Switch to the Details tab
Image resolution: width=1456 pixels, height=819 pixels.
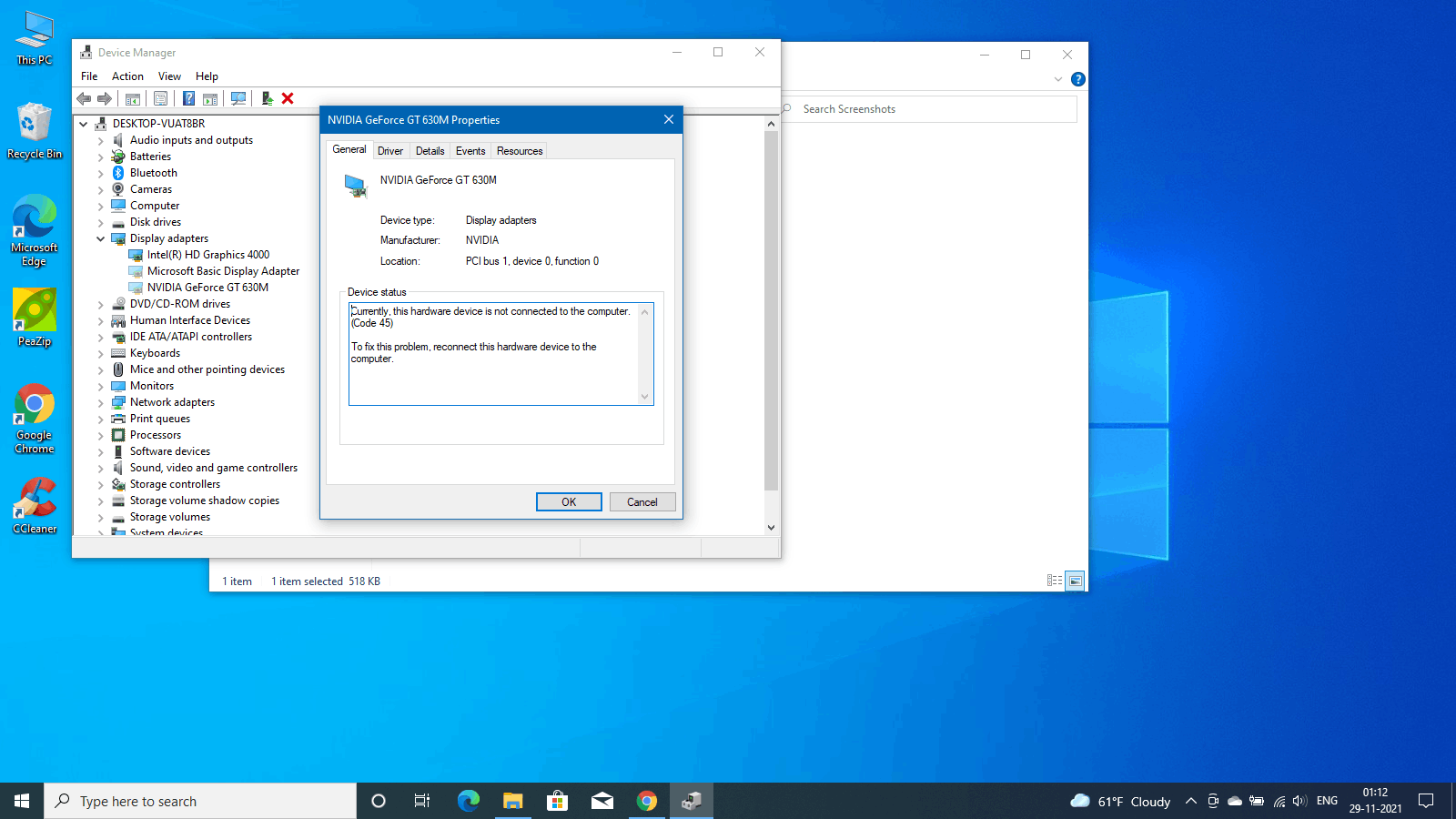[x=430, y=151]
